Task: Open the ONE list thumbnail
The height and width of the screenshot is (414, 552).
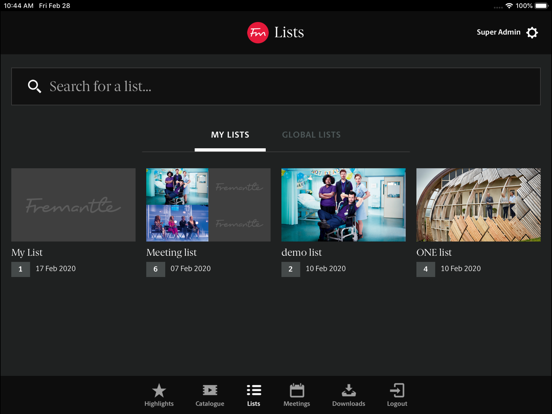Action: coord(478,205)
